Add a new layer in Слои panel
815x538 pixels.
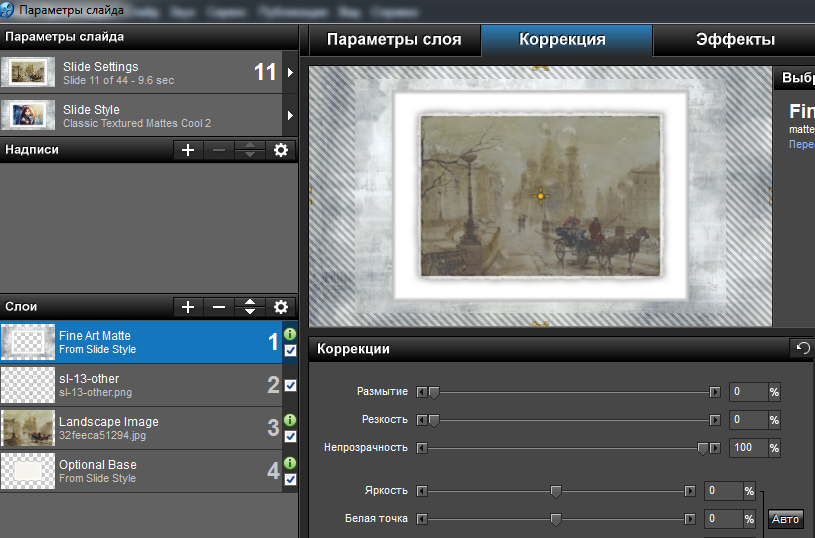coord(188,307)
